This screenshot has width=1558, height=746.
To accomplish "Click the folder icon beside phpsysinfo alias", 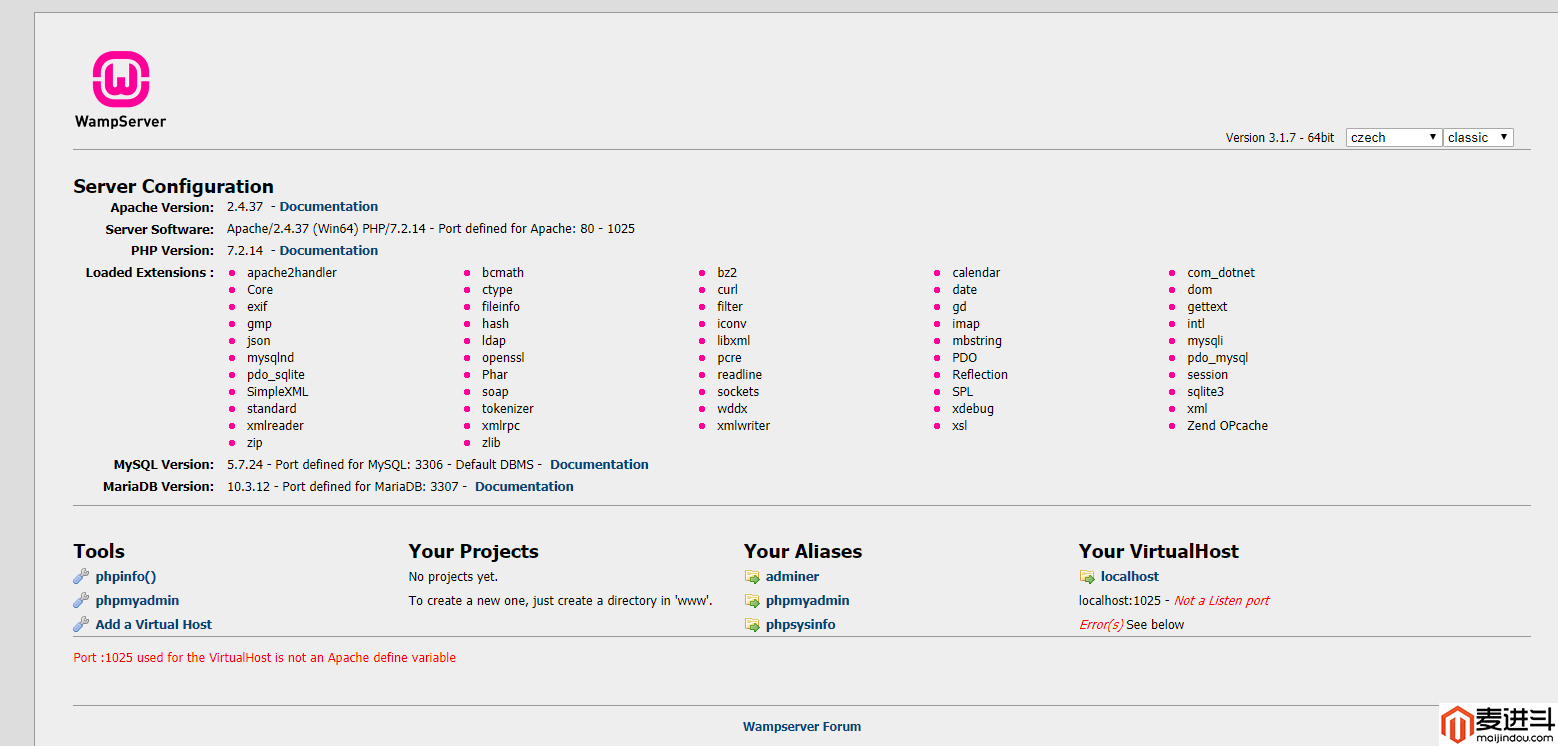I will (x=752, y=625).
